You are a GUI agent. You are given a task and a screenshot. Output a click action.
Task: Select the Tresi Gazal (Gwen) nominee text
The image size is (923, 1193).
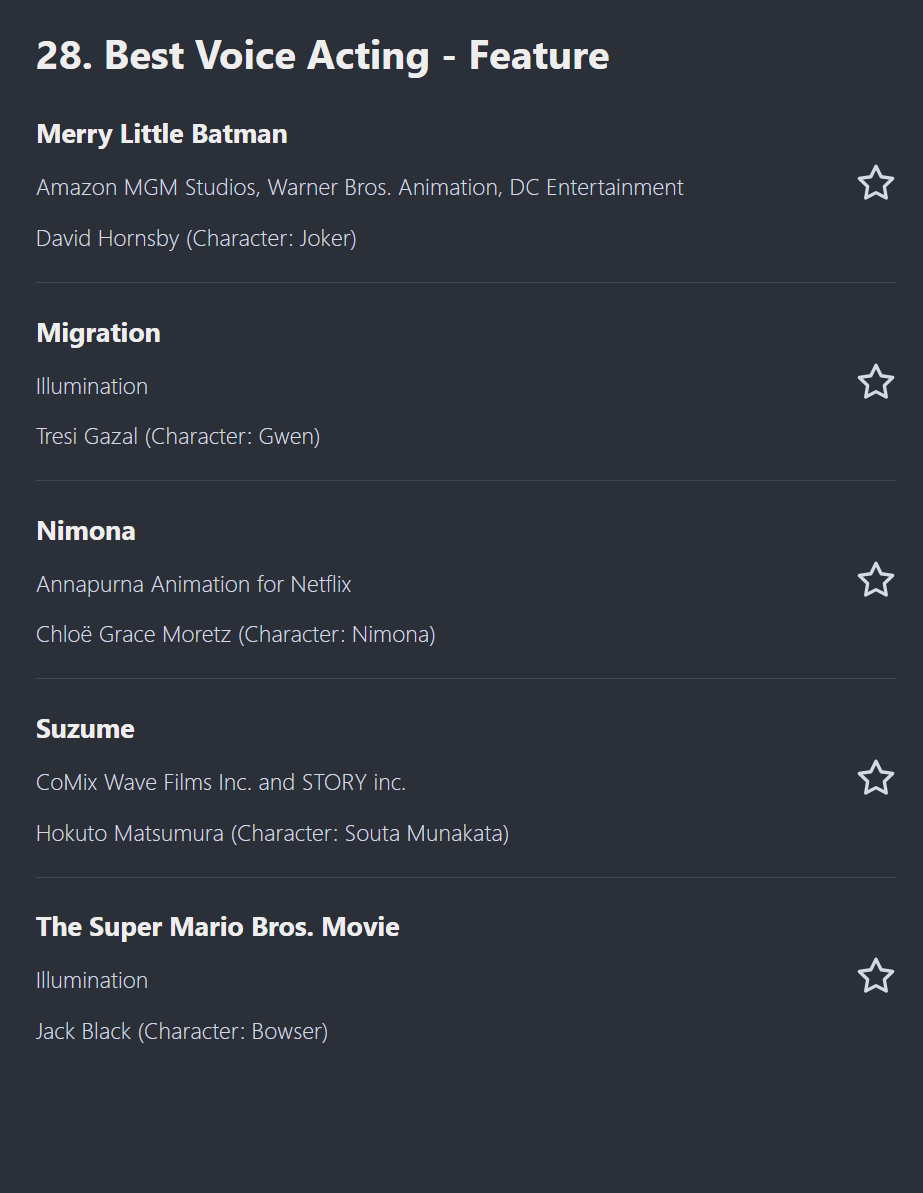tap(178, 436)
